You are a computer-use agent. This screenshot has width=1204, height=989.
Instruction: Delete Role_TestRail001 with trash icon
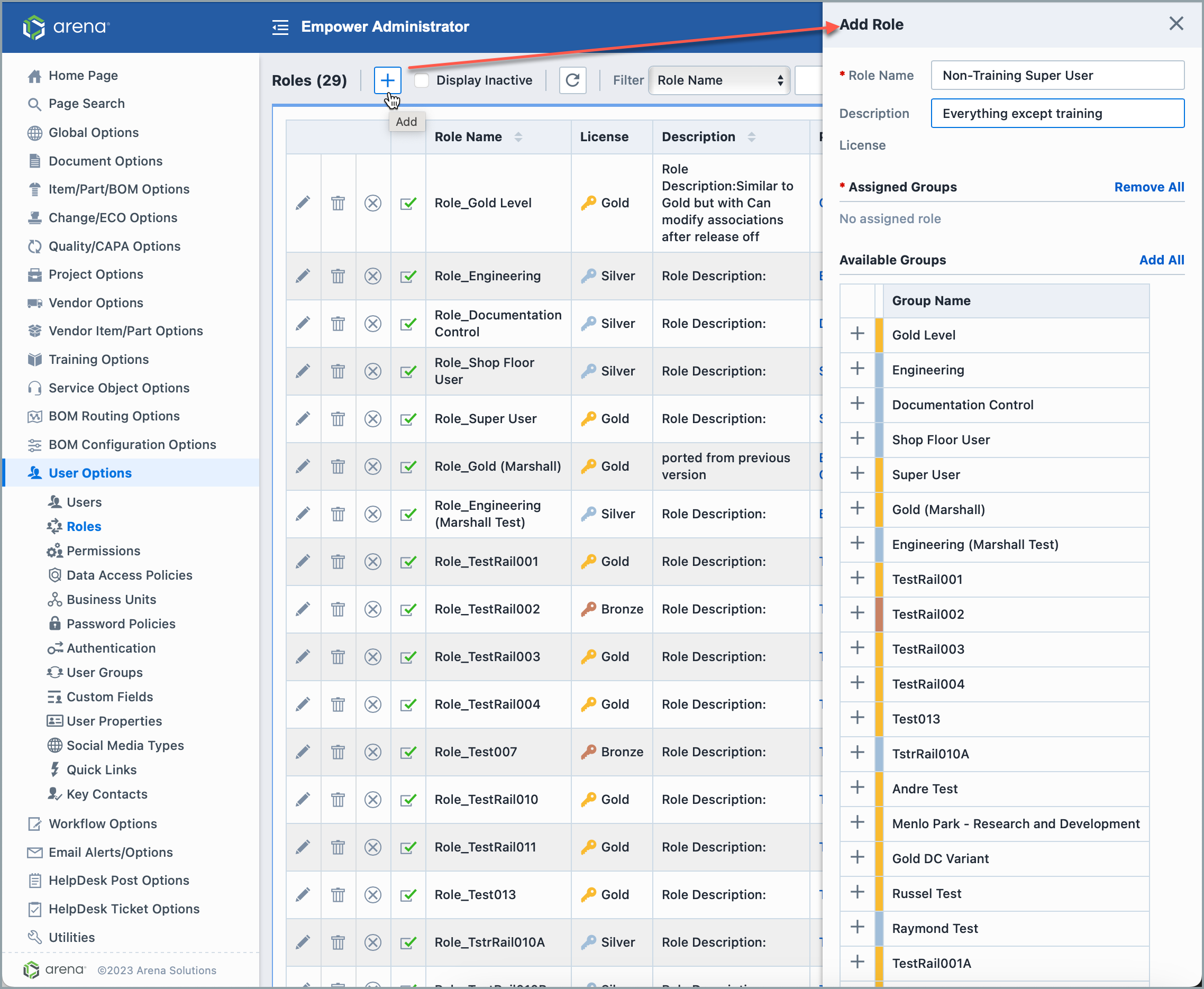[x=338, y=562]
